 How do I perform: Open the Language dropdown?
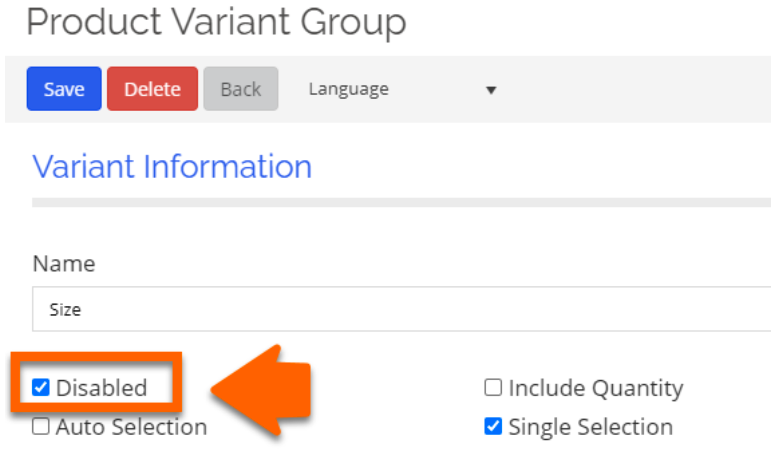(x=400, y=89)
